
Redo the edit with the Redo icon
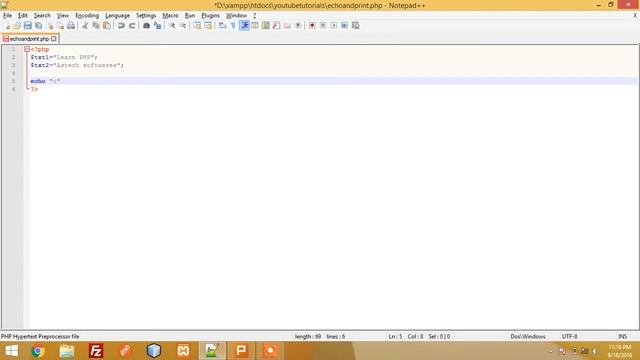[132, 25]
